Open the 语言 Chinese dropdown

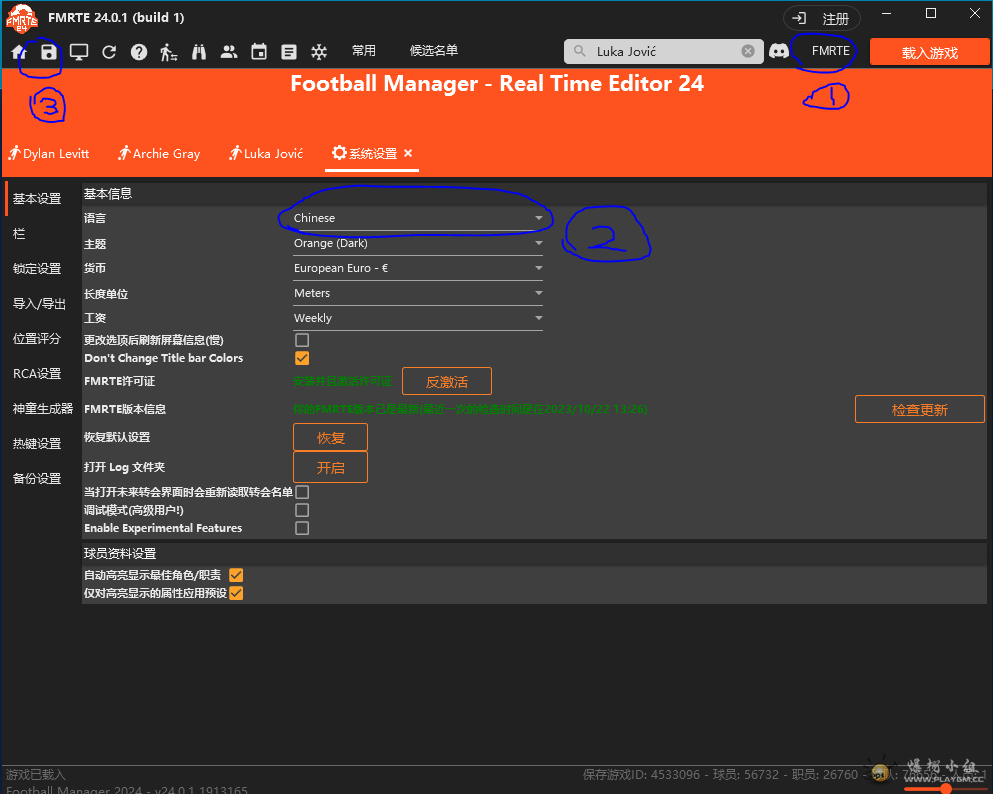[418, 218]
